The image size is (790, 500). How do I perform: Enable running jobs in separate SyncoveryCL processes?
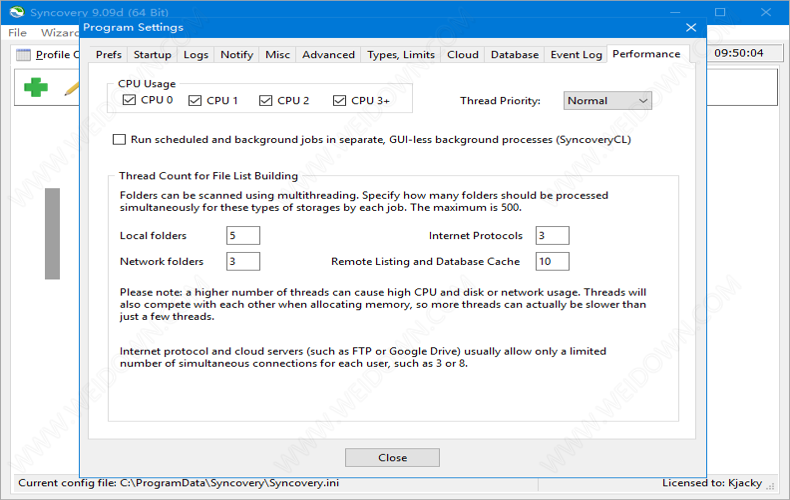[x=119, y=139]
